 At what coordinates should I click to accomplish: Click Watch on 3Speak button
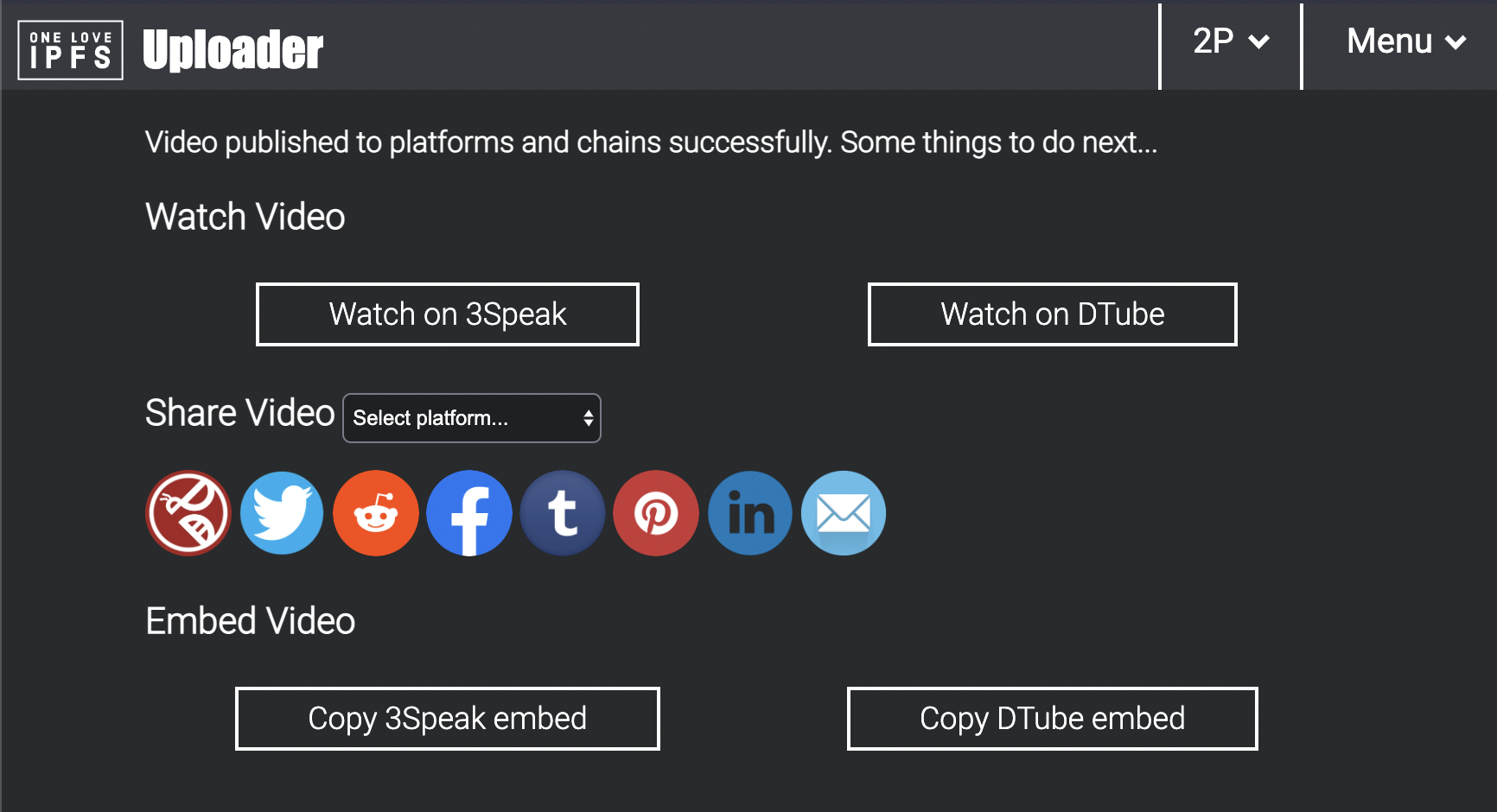pos(448,314)
